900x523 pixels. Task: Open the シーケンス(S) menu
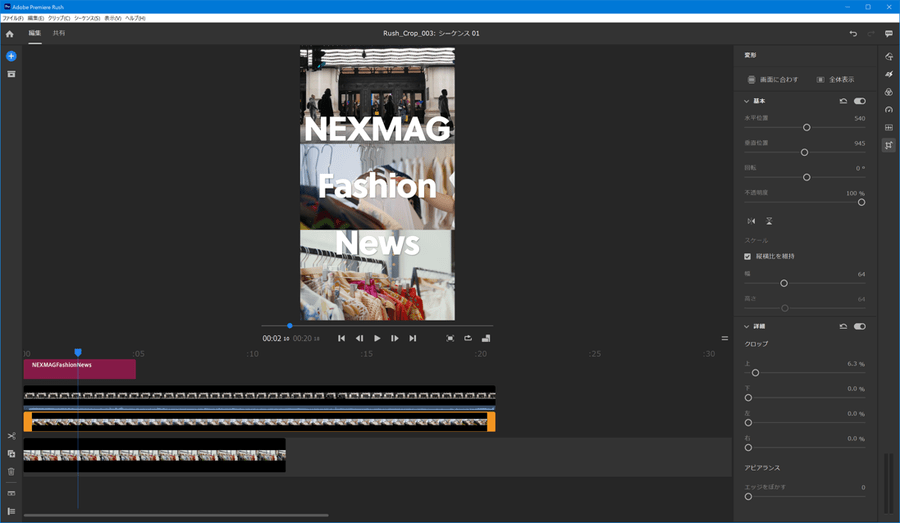[87, 18]
